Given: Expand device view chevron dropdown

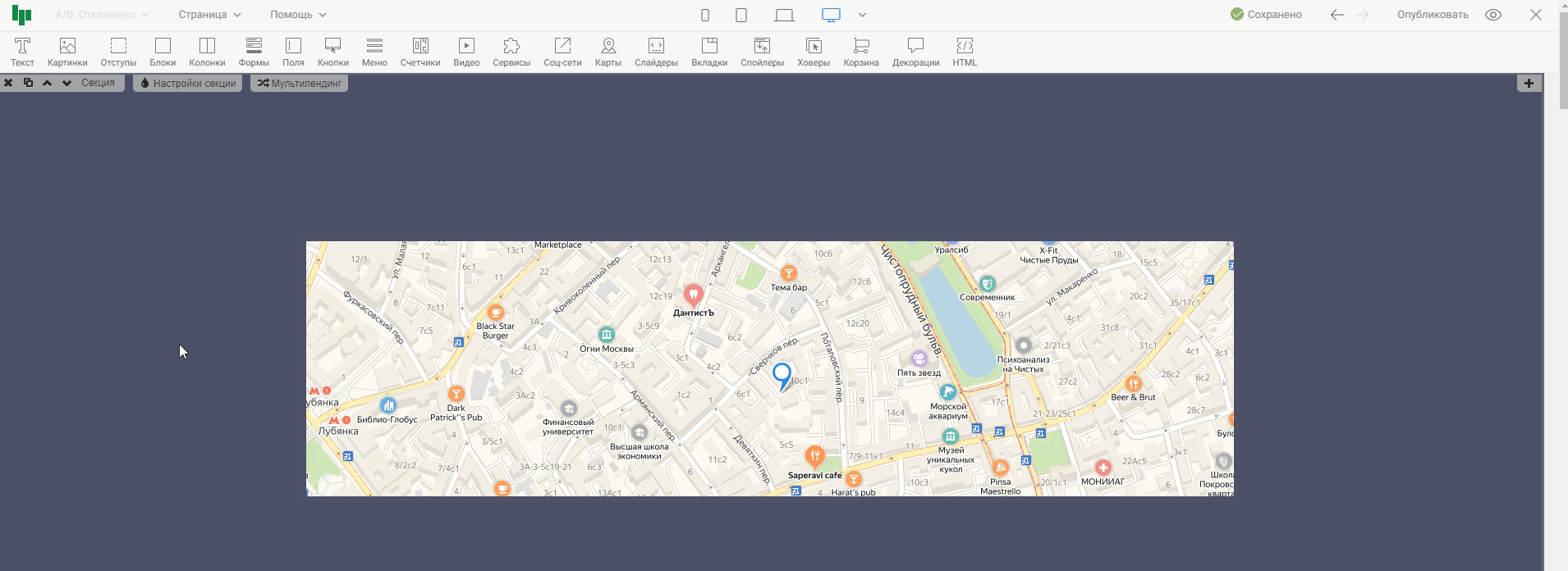Looking at the screenshot, I should tap(862, 15).
